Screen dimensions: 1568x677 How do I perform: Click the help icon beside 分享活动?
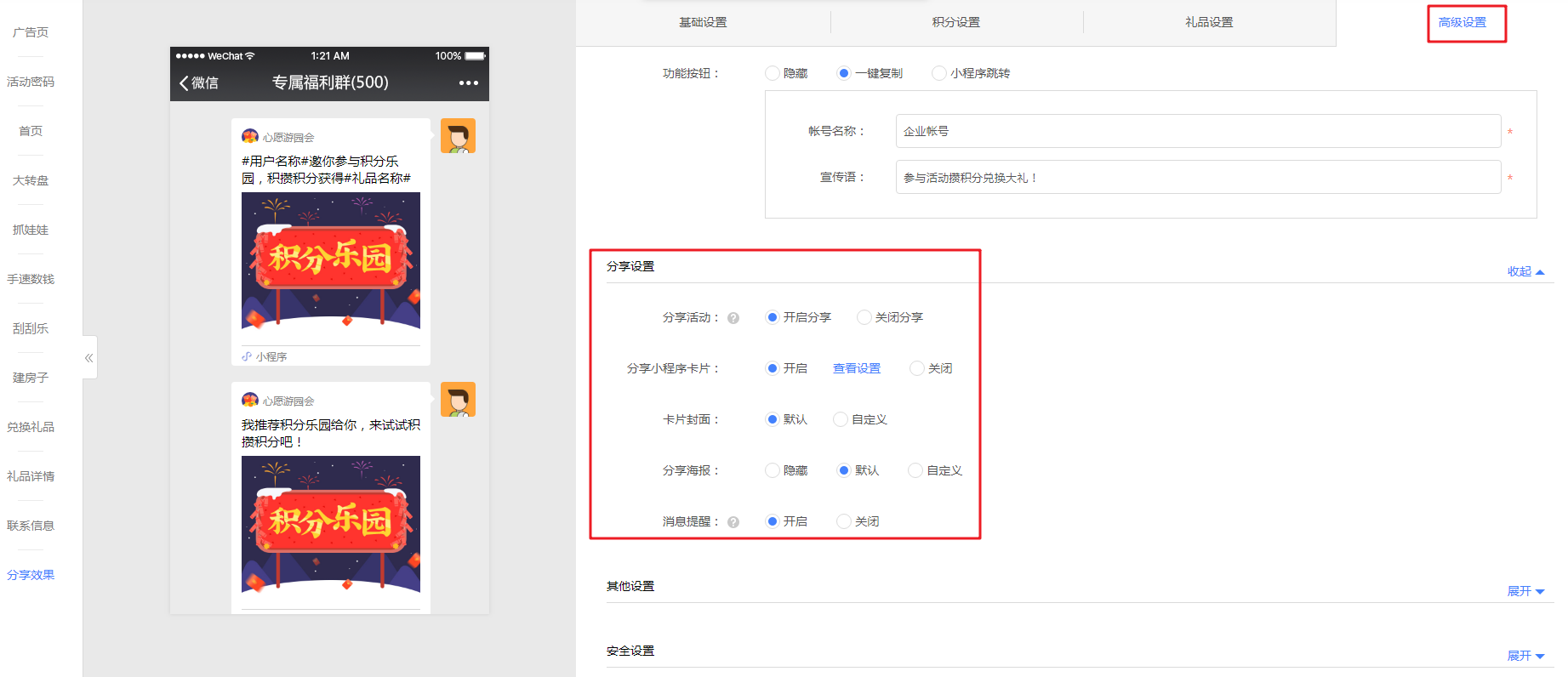coord(733,318)
